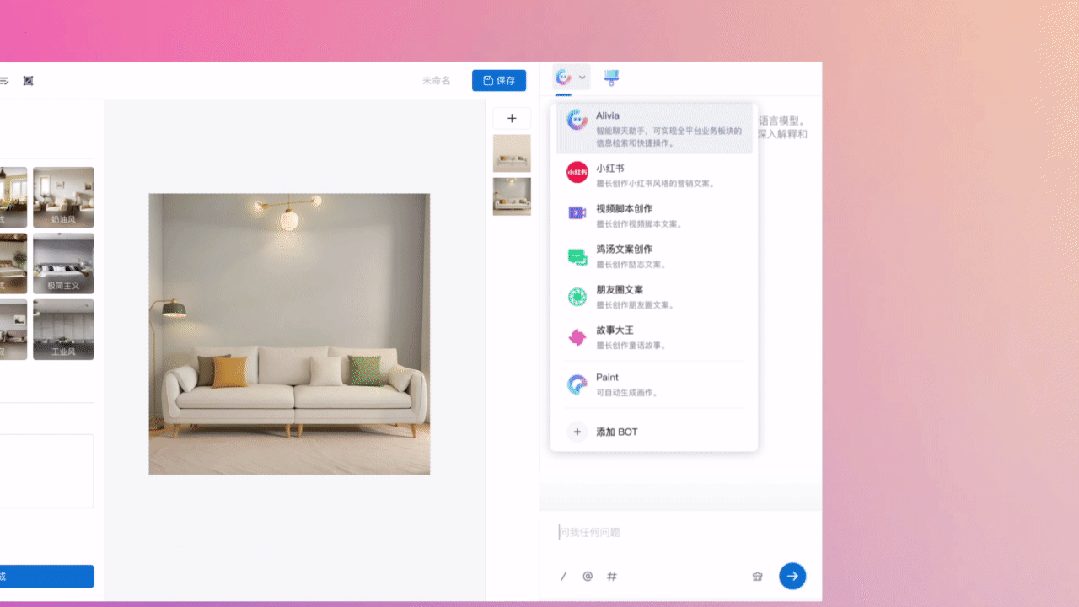
Task: Choose the Paint bot entry
Action: click(654, 384)
